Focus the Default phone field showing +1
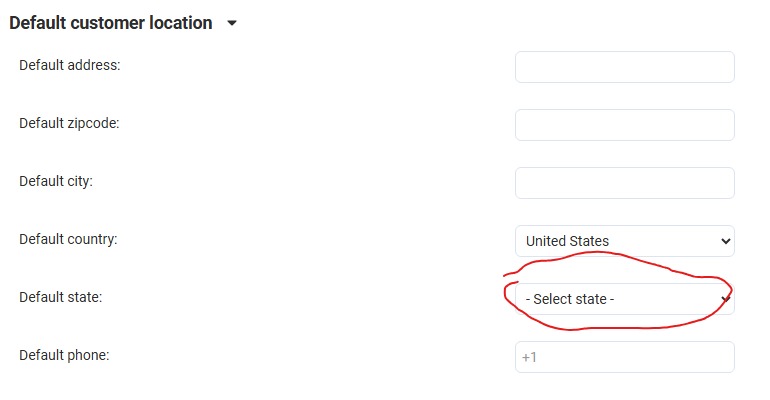The image size is (770, 400). [625, 357]
